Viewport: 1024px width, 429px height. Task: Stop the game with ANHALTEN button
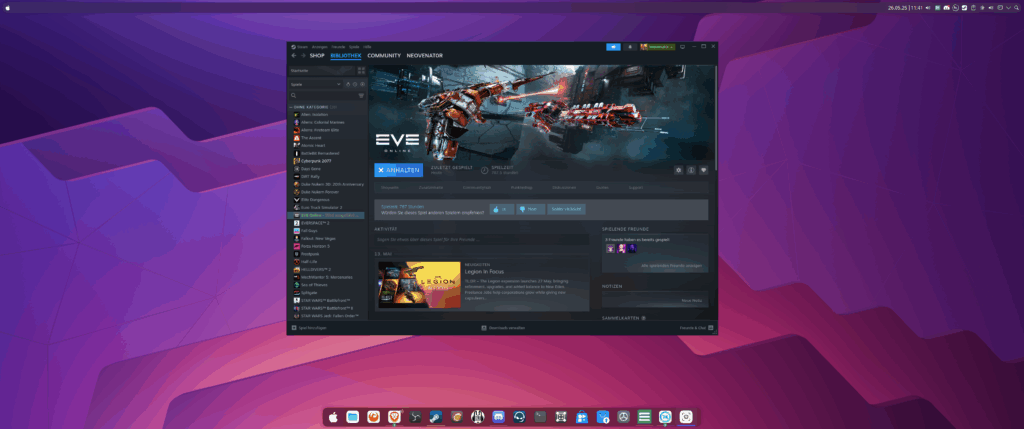(398, 170)
